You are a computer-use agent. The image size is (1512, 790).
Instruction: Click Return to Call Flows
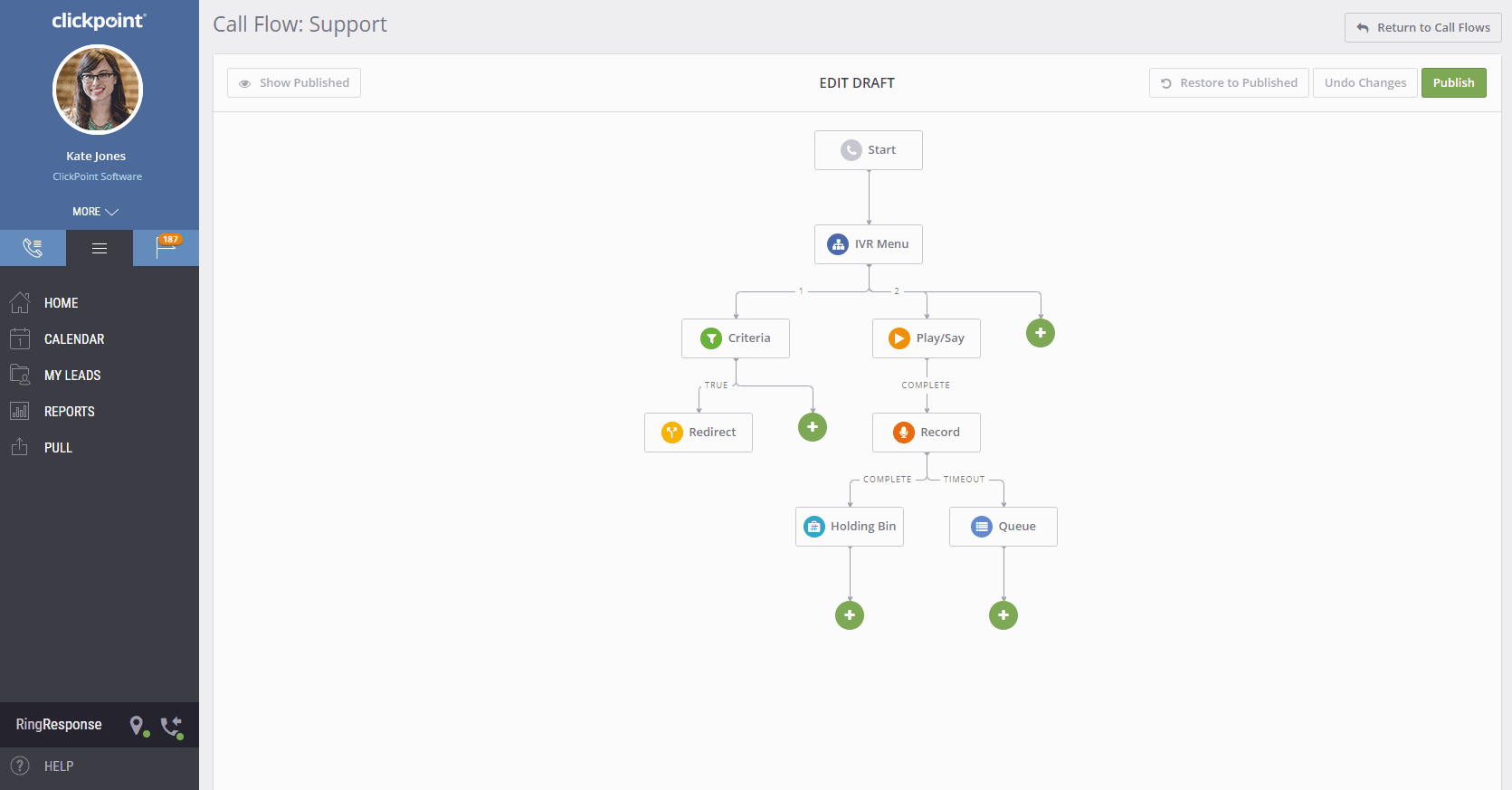point(1422,28)
